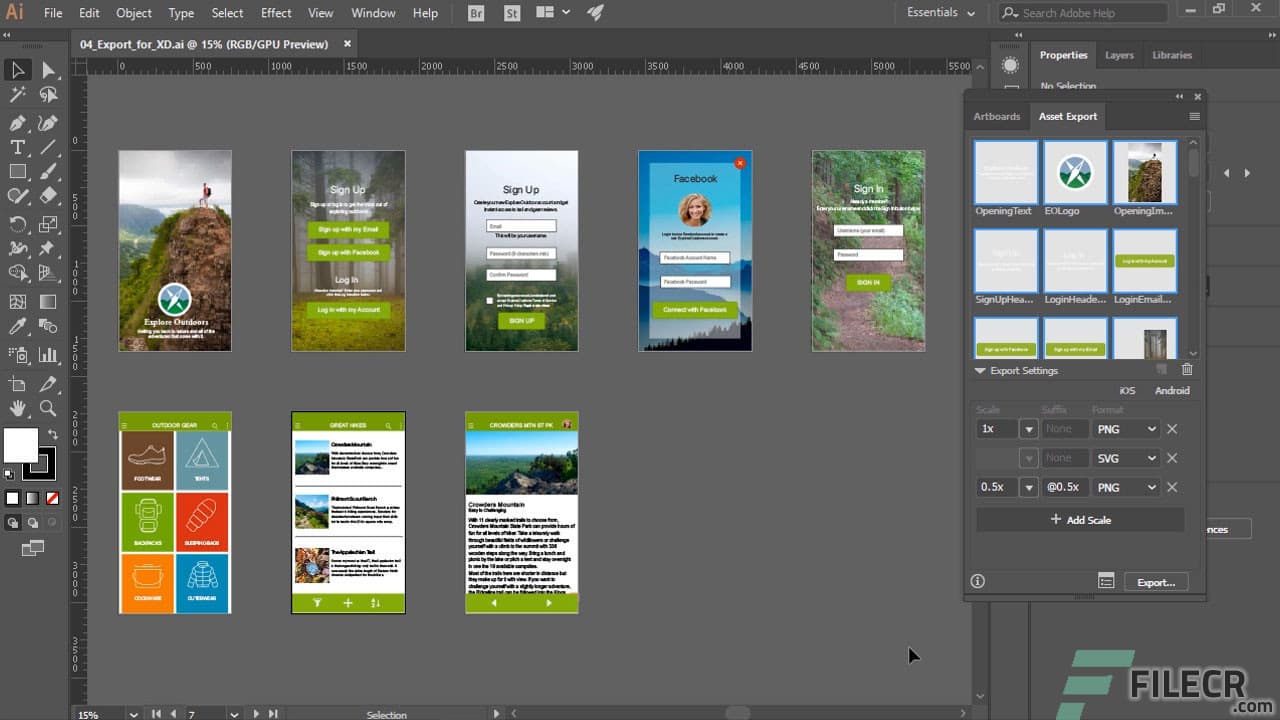
Task: Switch to the Artboards tab
Action: tap(996, 116)
